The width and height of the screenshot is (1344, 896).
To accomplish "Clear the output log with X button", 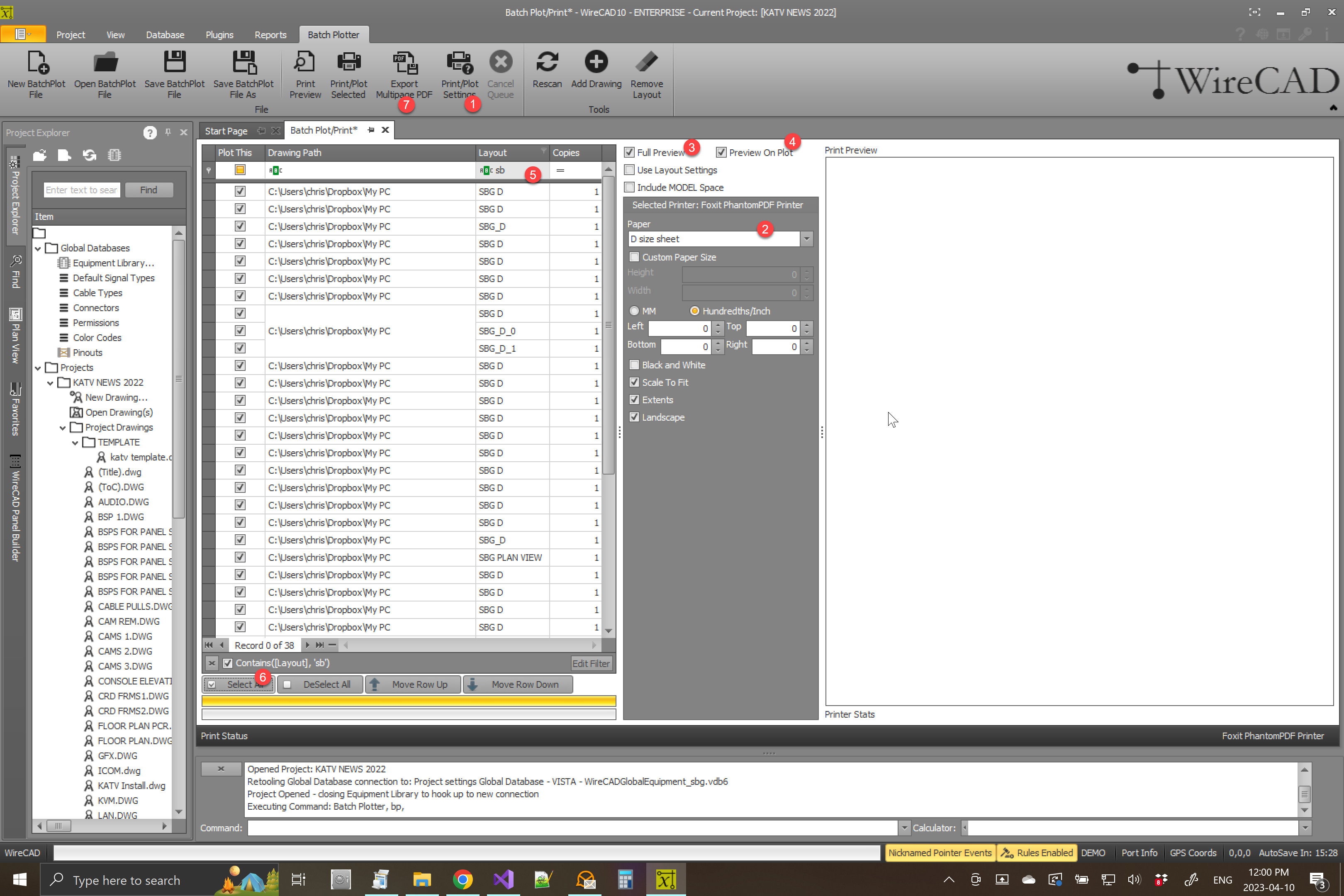I will pos(221,769).
